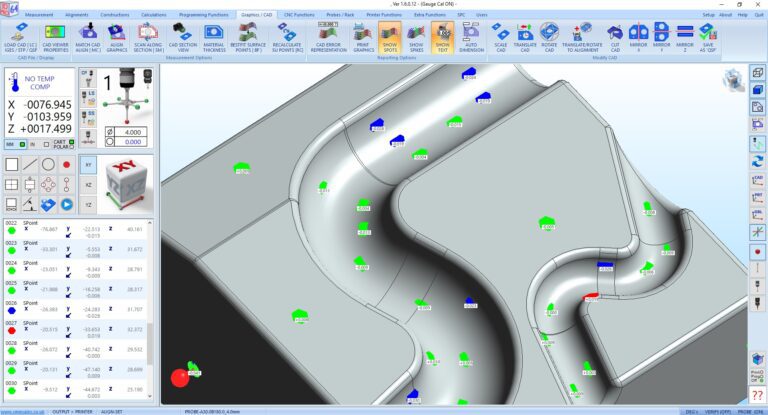This screenshot has height=415, width=768.
Task: Recalculate SU Points
Action: tap(288, 38)
